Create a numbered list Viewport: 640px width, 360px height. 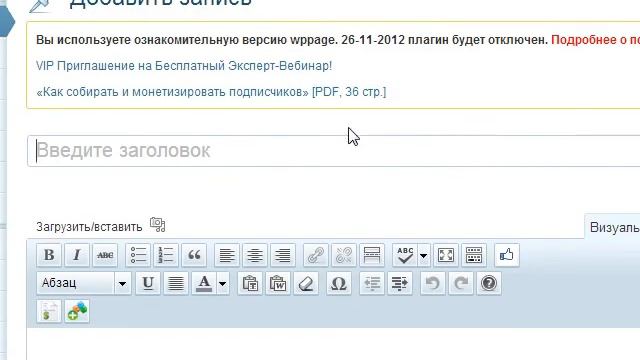click(x=166, y=255)
